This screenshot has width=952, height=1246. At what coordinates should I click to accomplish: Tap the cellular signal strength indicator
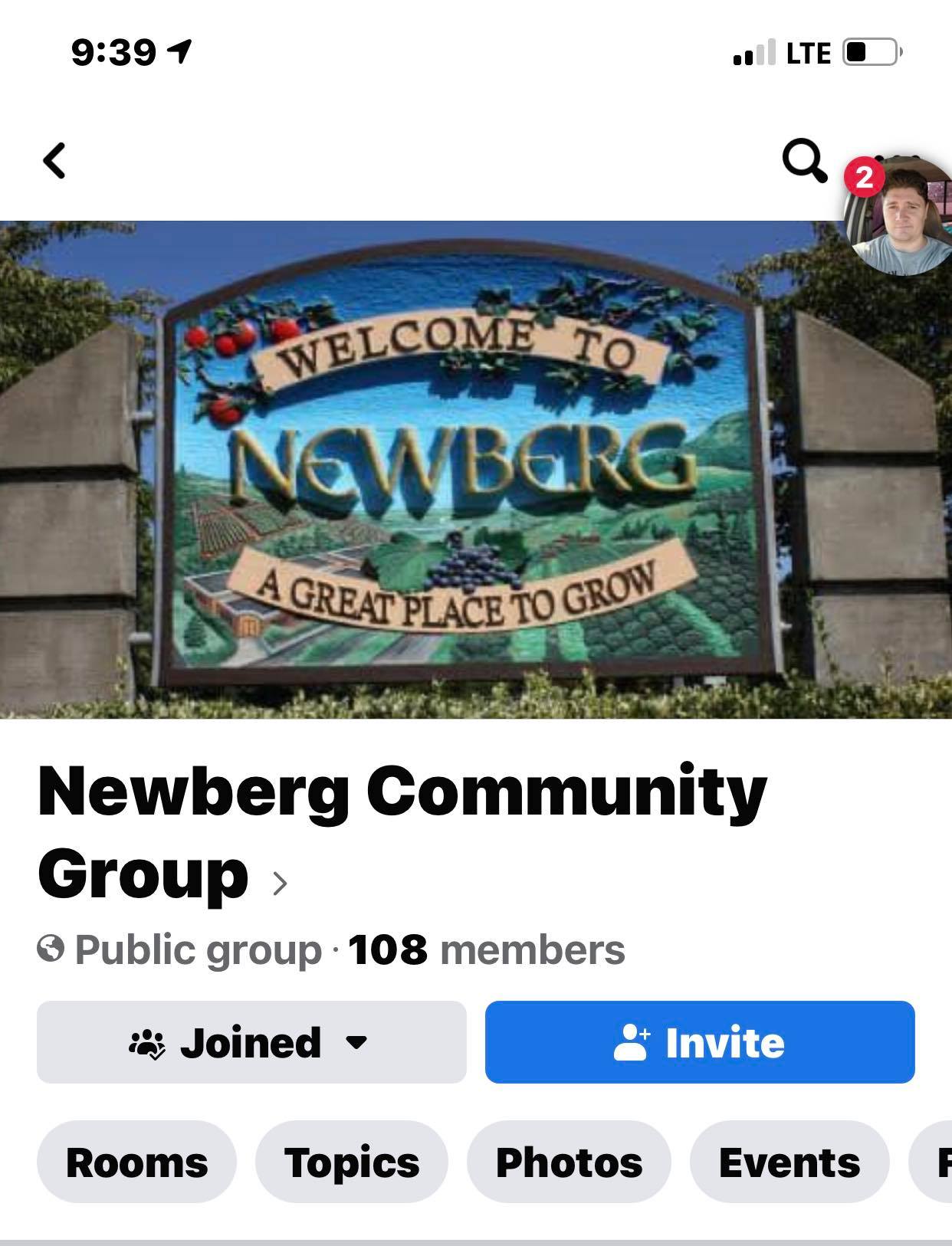pyautogui.click(x=754, y=52)
